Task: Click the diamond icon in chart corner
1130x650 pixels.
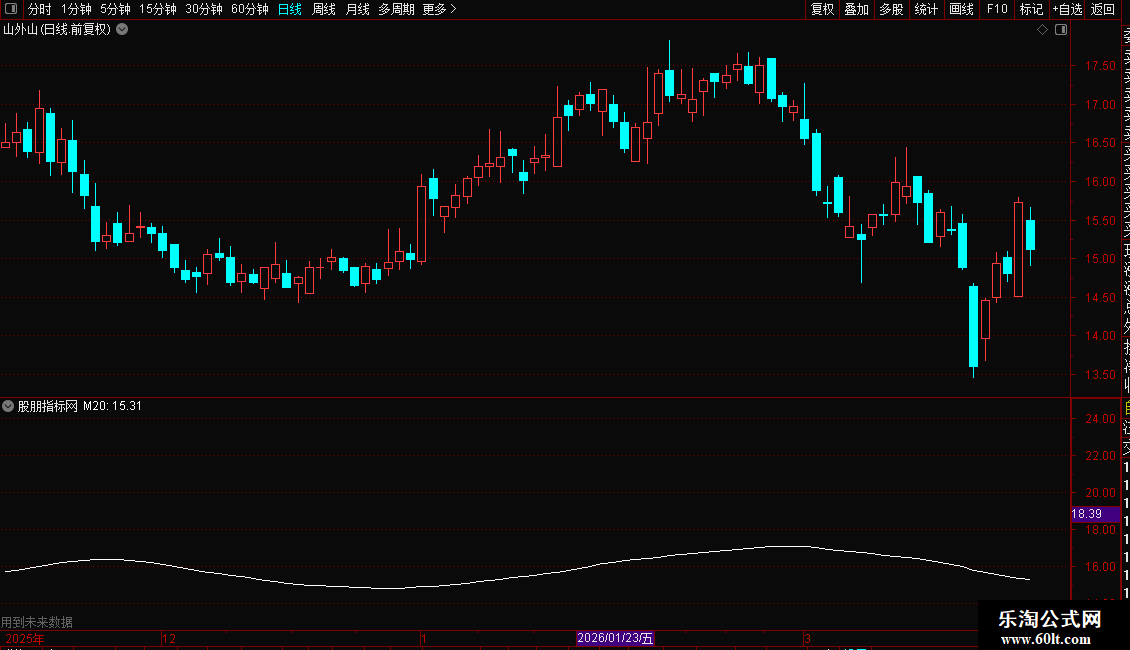Action: [1042, 30]
